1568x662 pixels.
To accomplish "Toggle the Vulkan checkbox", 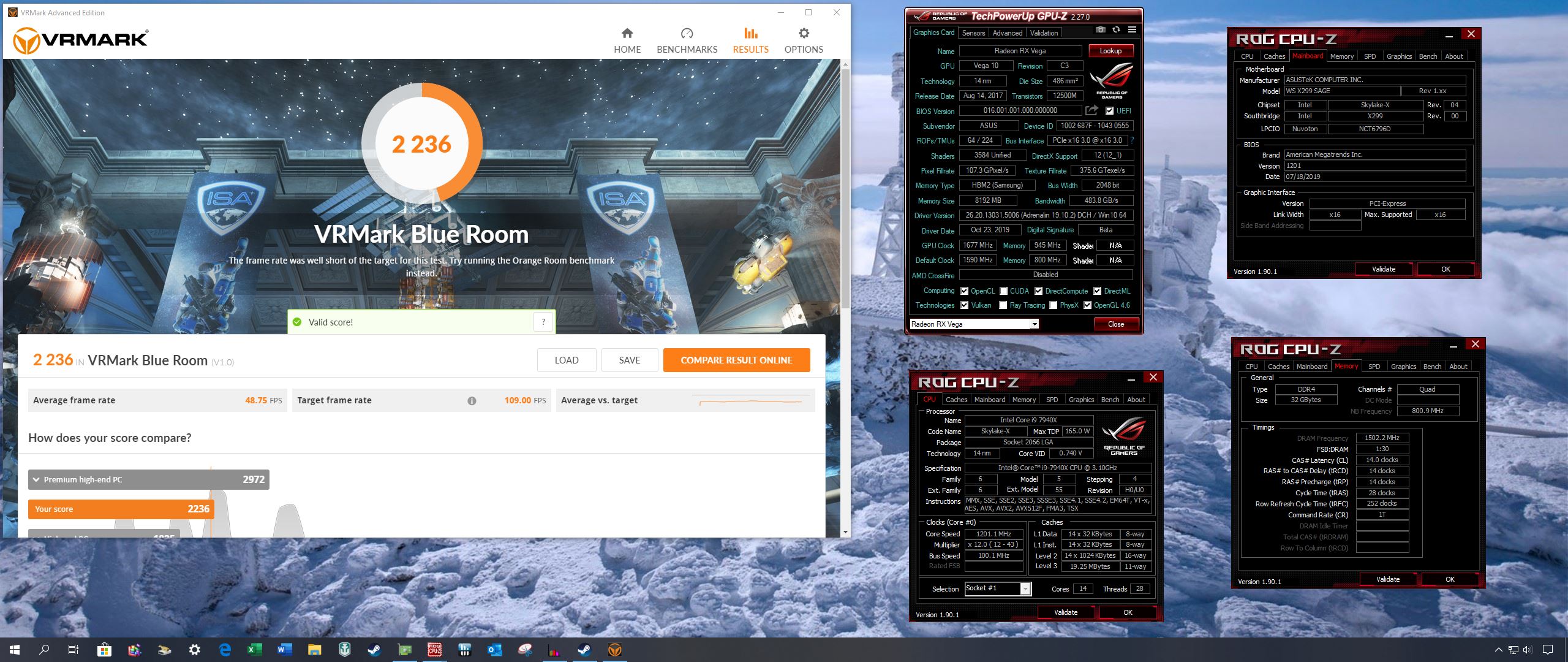I will 965,305.
